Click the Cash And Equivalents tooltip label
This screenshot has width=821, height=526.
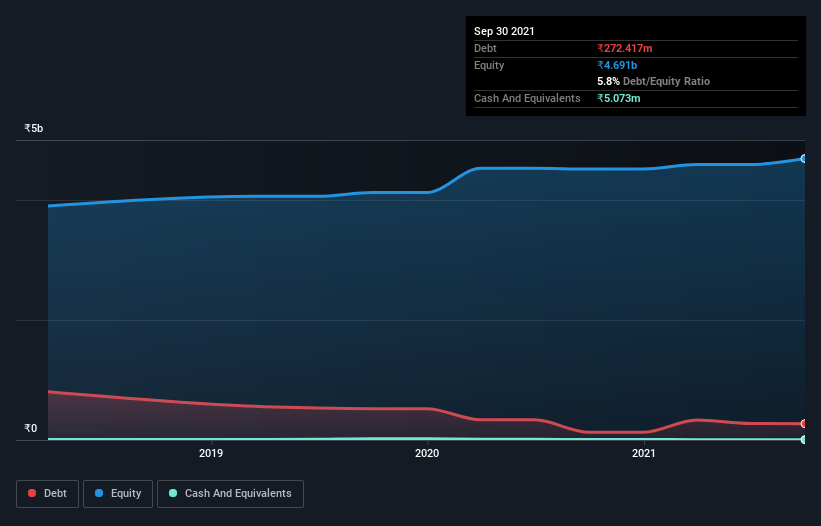(x=527, y=98)
